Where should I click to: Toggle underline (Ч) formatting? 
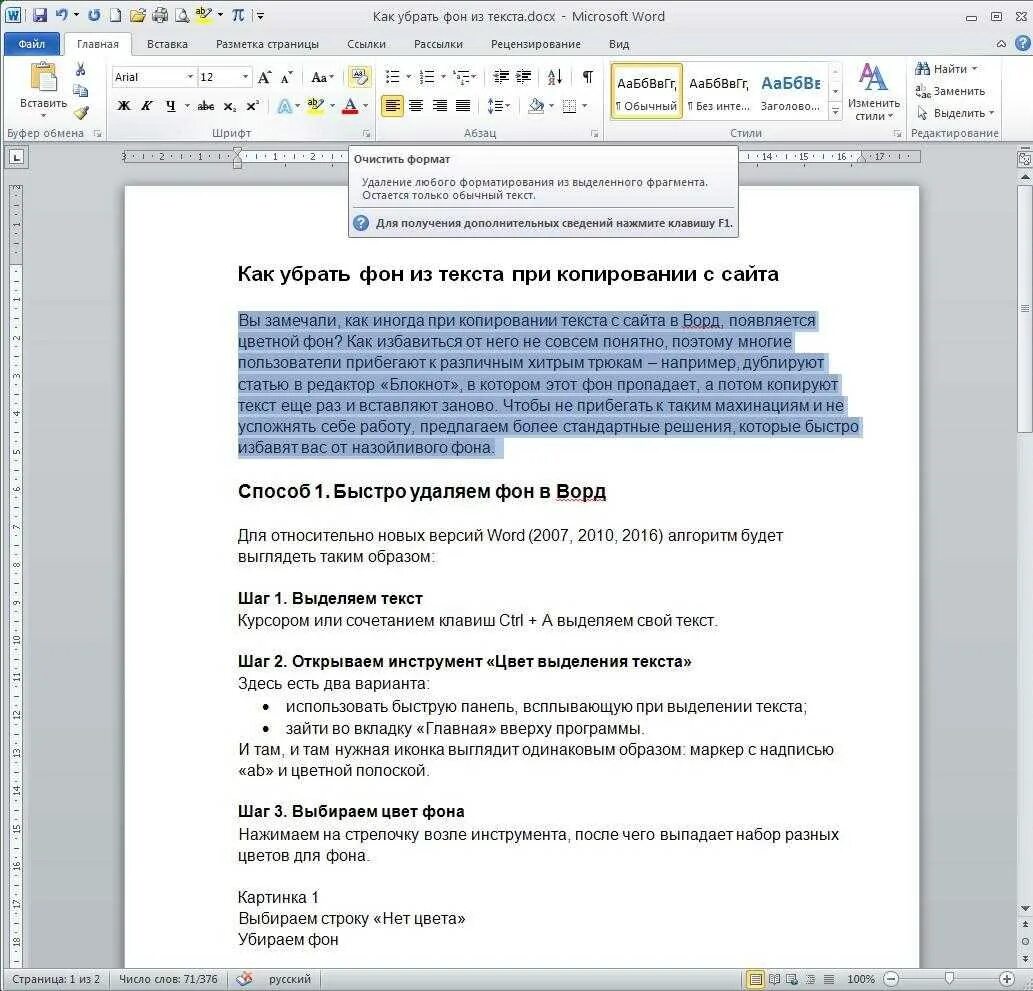[x=171, y=105]
